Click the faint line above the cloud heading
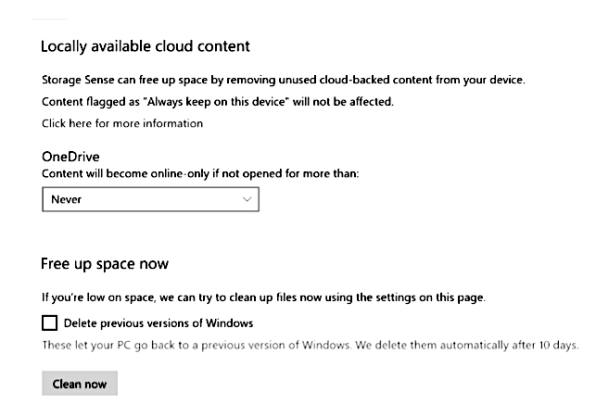Screen dimensions: 596x417 [x=50, y=19]
